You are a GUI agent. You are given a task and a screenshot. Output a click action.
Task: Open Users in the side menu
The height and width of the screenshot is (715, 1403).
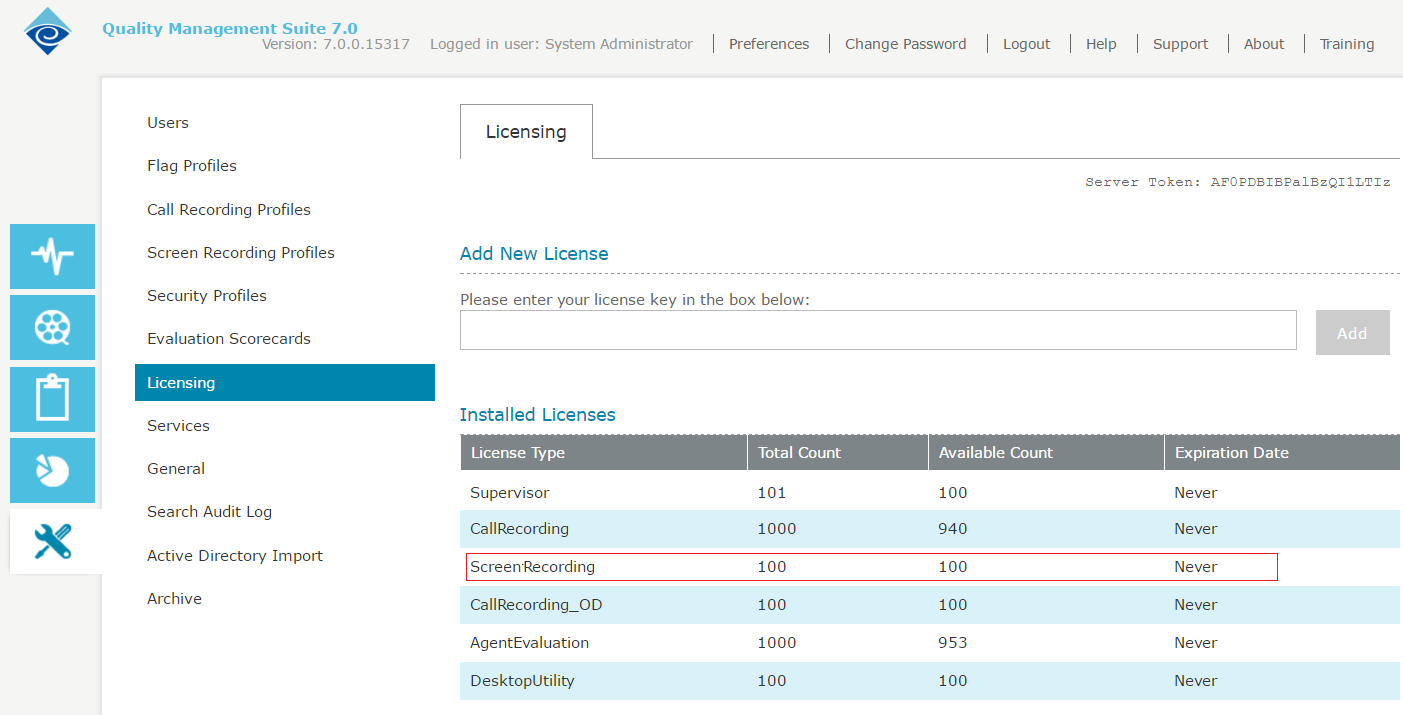tap(168, 123)
